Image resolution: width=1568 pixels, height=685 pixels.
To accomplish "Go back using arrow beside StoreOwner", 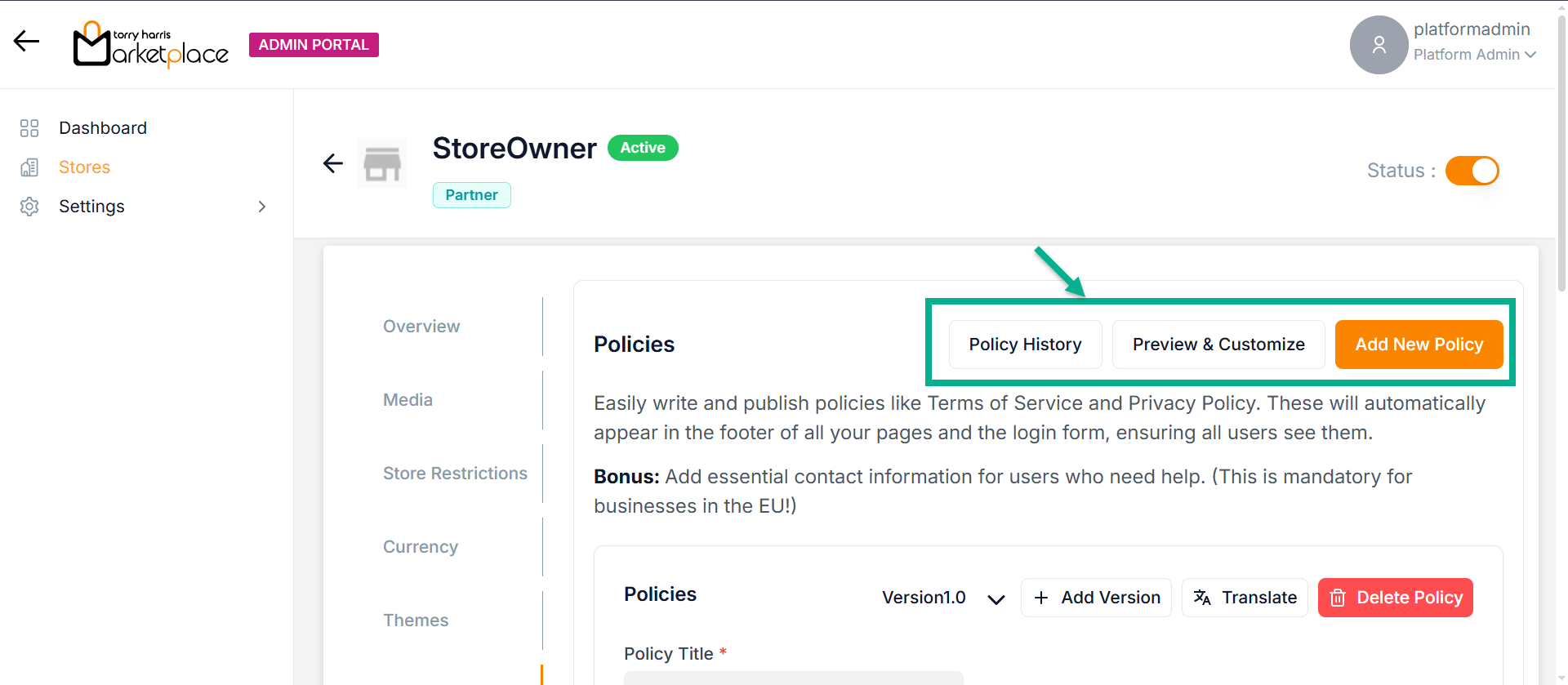I will coord(333,163).
